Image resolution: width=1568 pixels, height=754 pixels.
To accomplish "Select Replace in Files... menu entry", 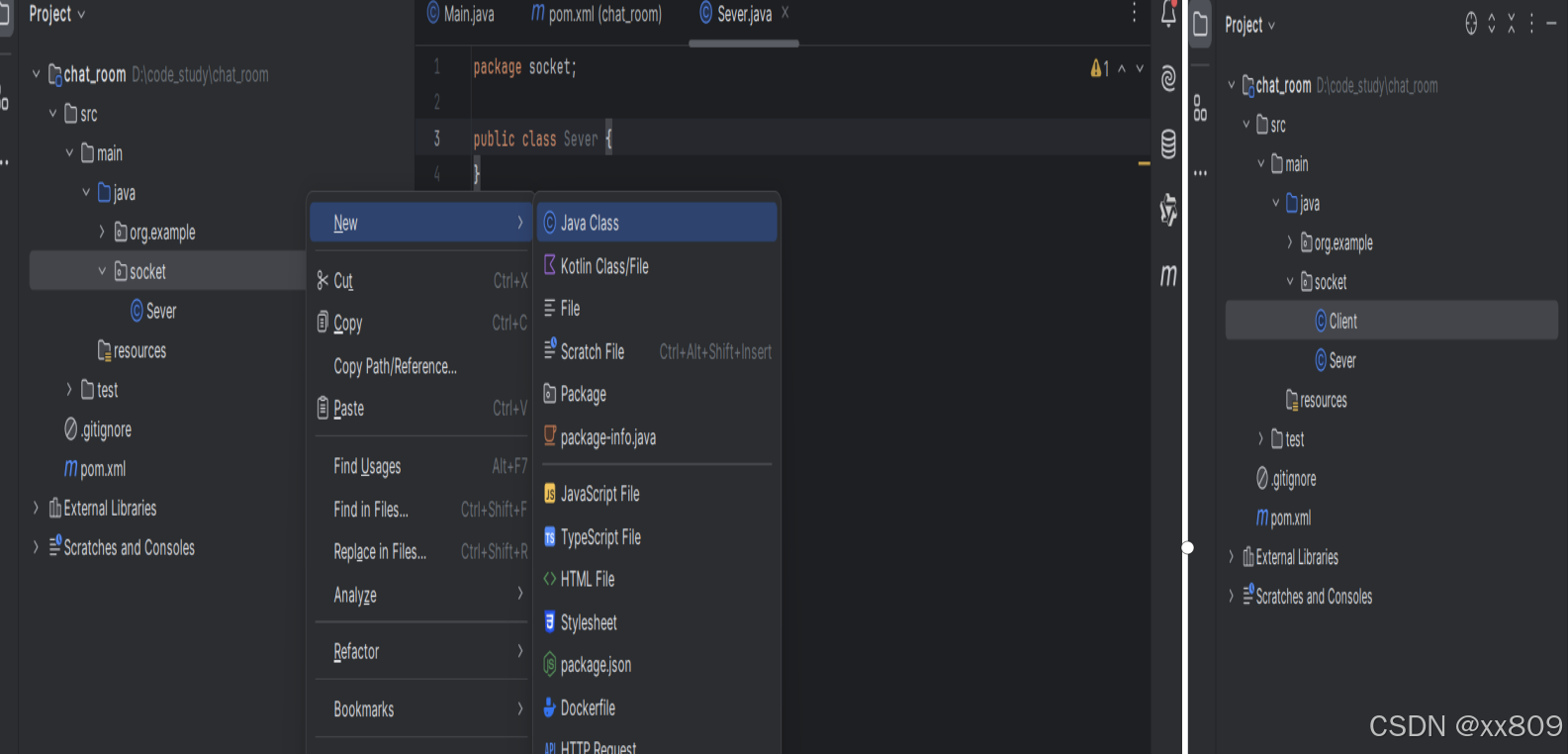I will pos(419,551).
